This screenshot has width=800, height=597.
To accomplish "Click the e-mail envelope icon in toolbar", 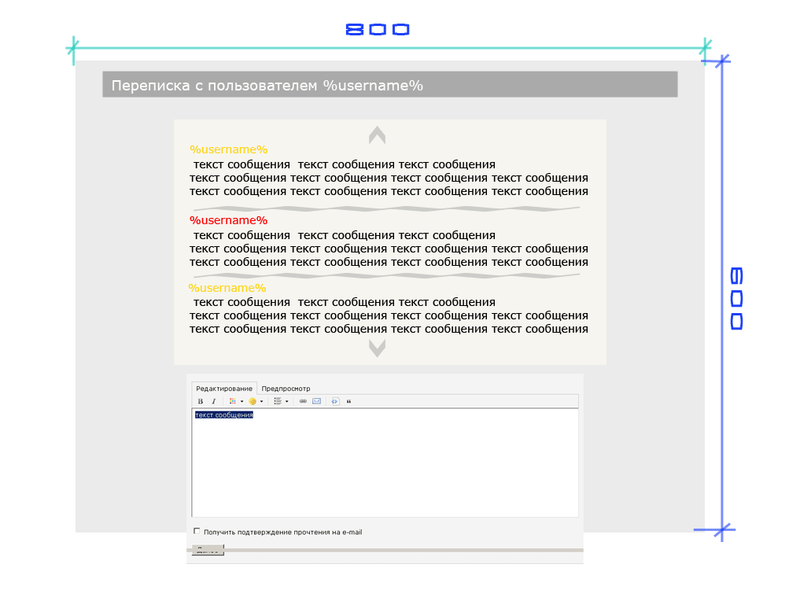I will click(316, 401).
